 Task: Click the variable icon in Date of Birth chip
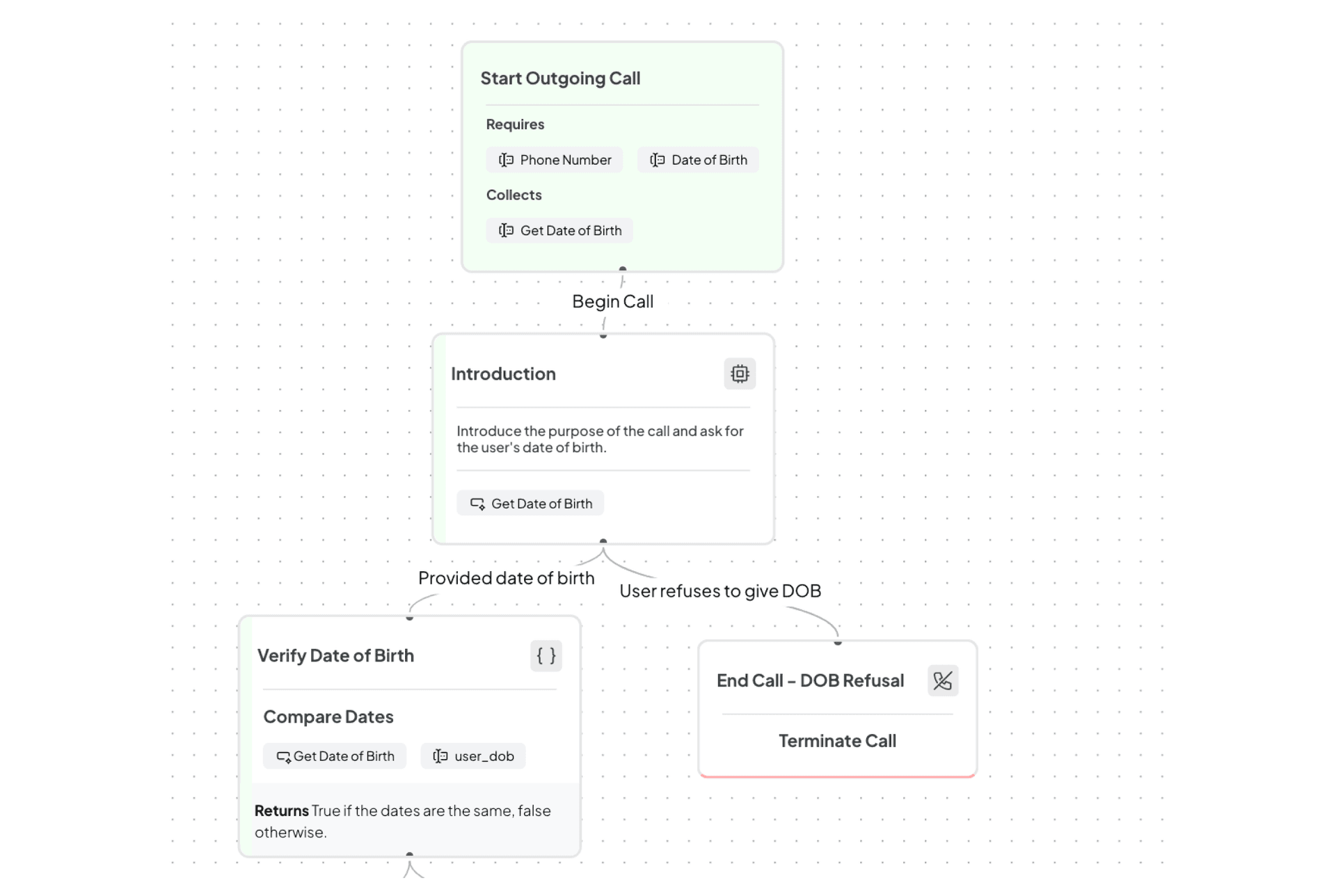point(657,159)
